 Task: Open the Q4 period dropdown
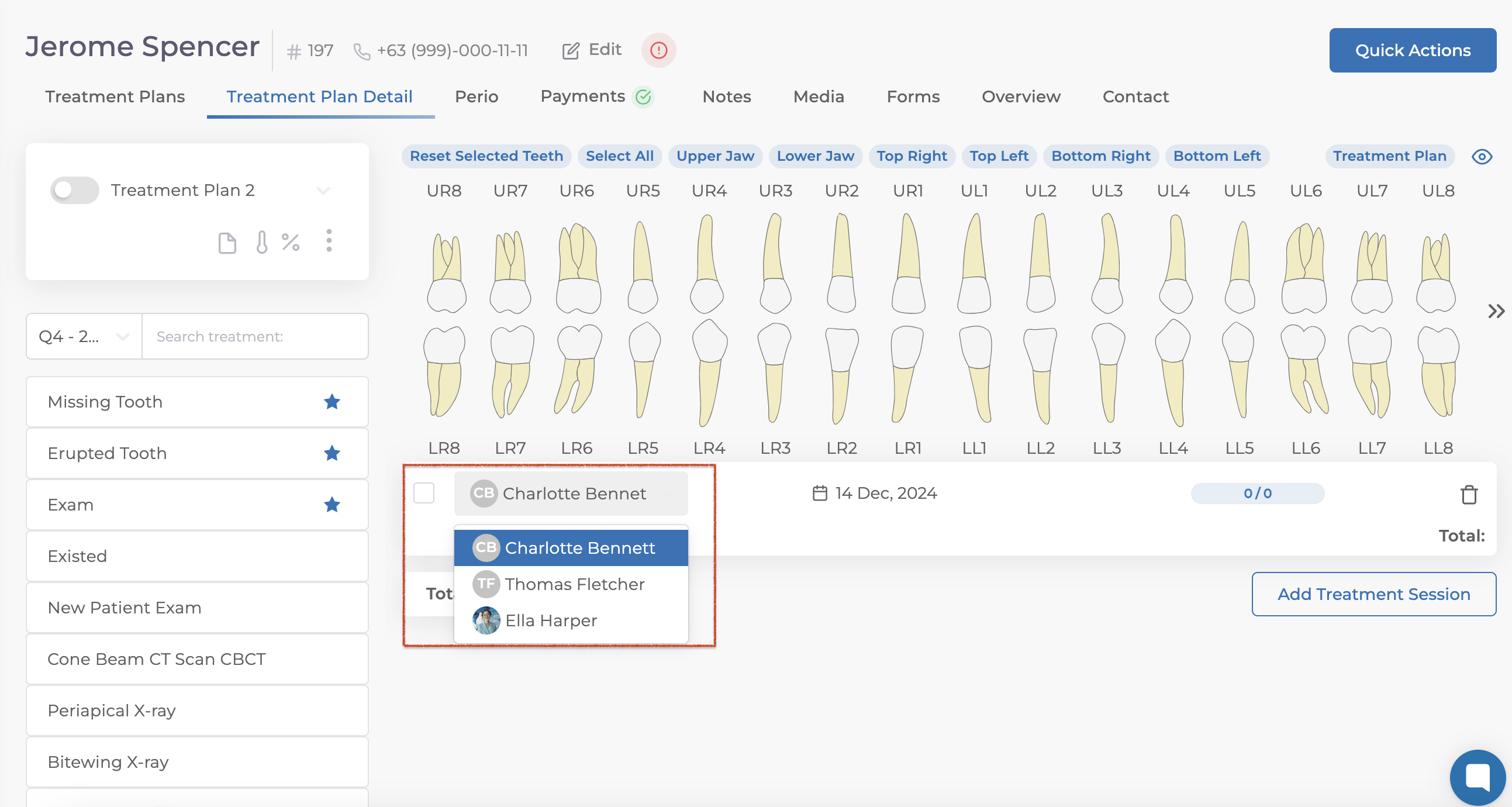84,336
